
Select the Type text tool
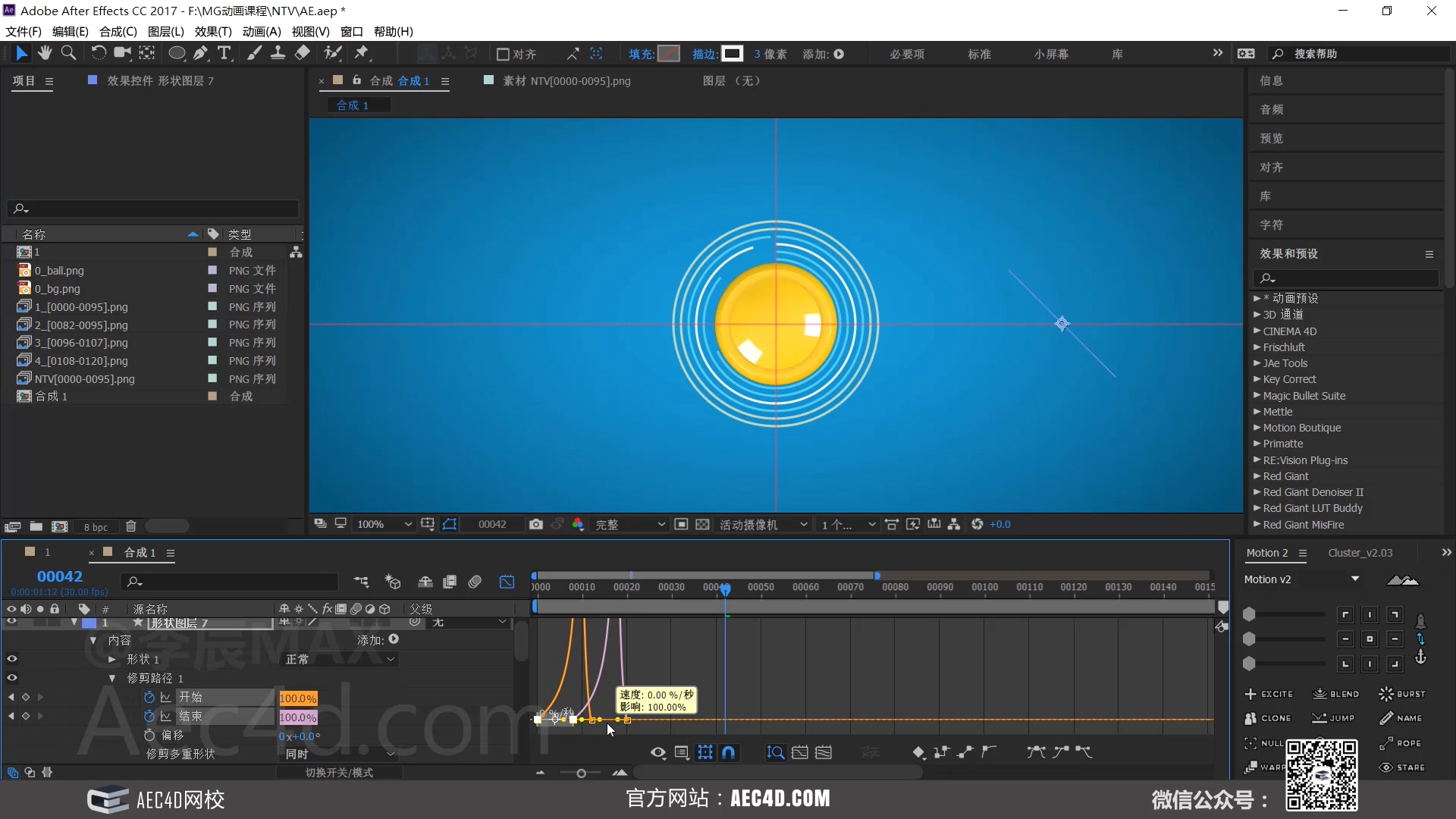[x=224, y=53]
